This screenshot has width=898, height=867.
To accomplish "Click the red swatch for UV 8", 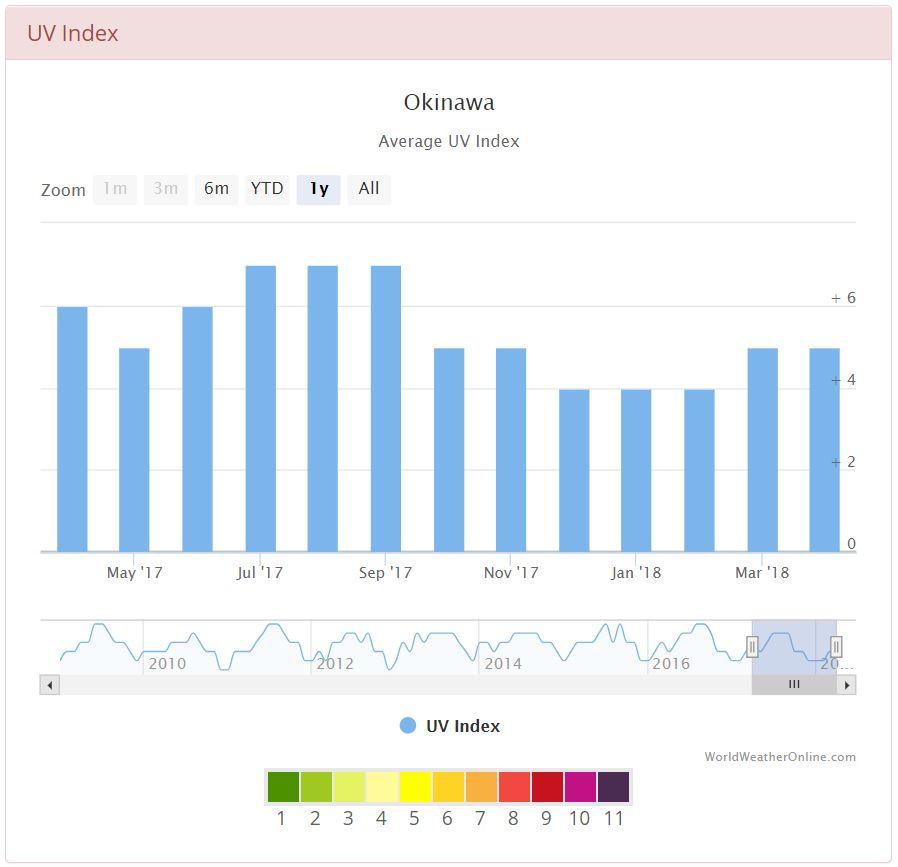I will [514, 787].
